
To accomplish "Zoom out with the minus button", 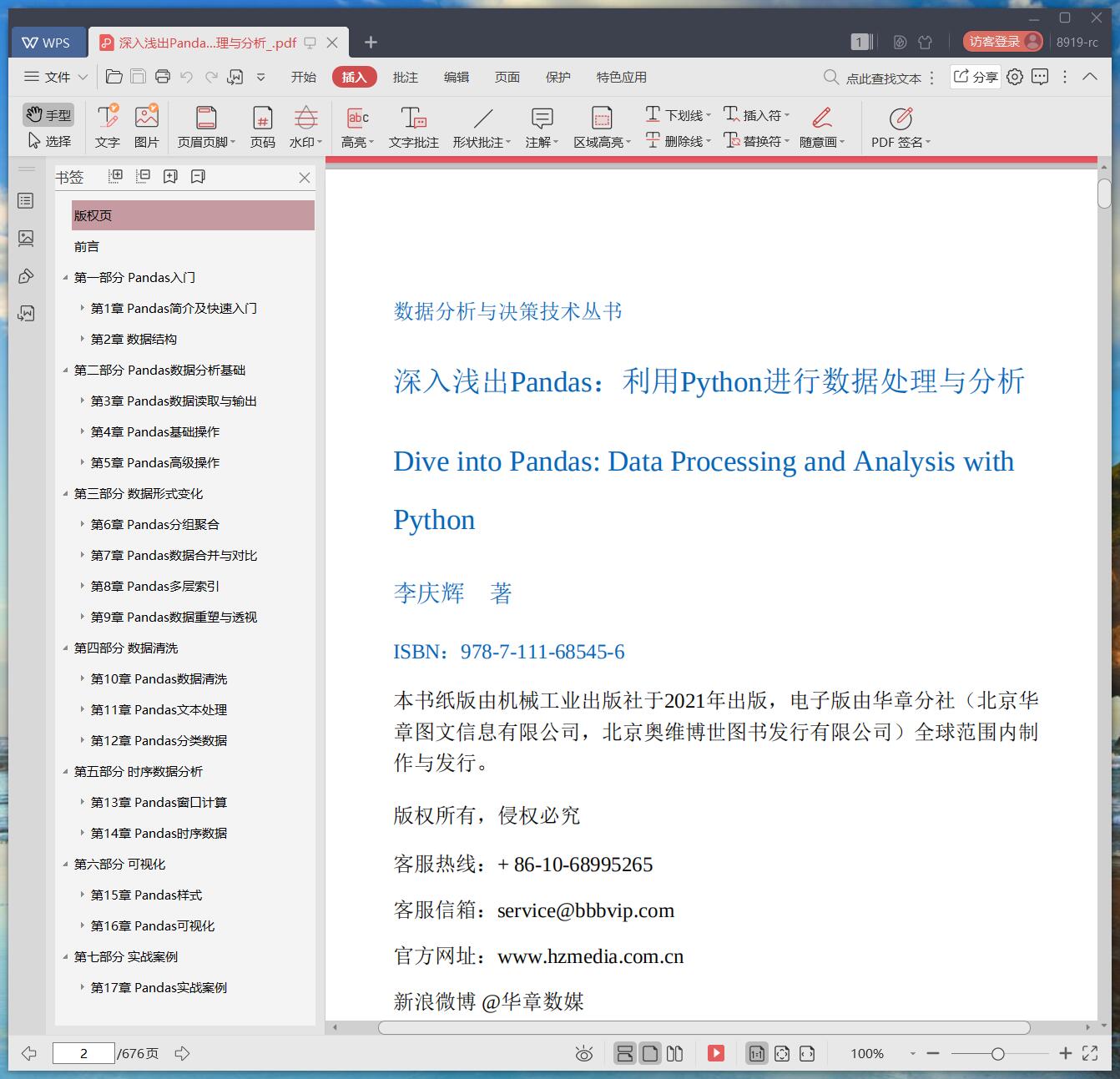I will (934, 1054).
